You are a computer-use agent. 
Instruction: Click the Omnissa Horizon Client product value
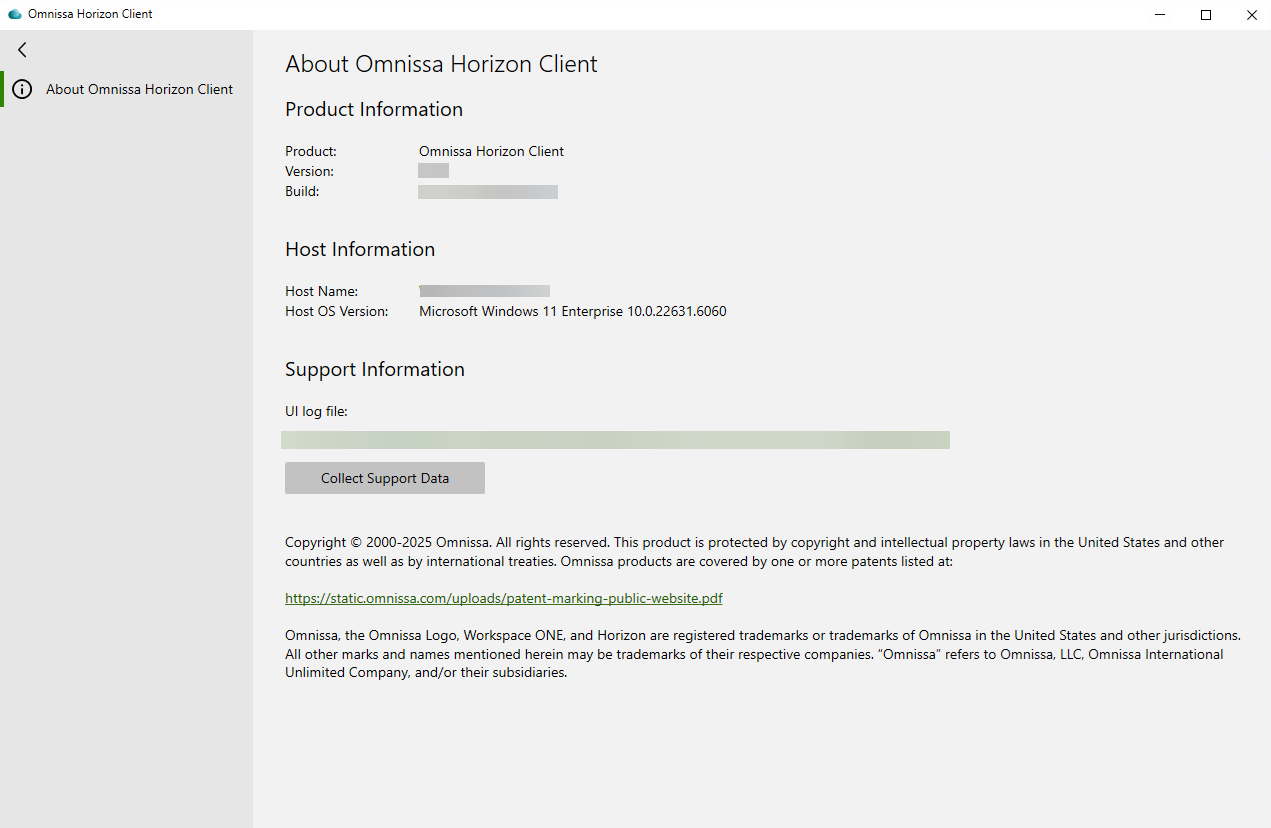point(491,151)
